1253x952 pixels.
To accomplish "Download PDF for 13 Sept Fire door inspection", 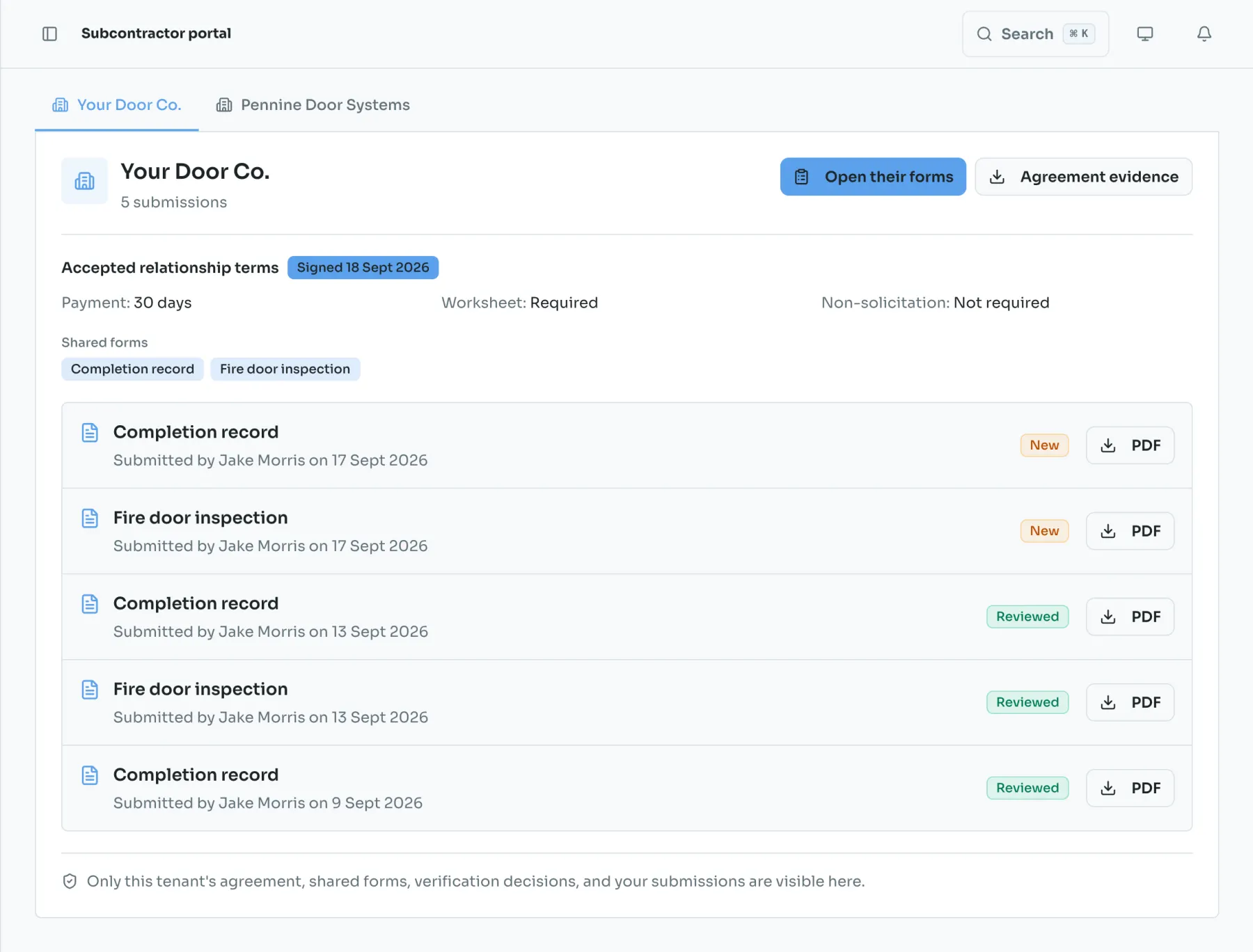I will pos(1130,702).
